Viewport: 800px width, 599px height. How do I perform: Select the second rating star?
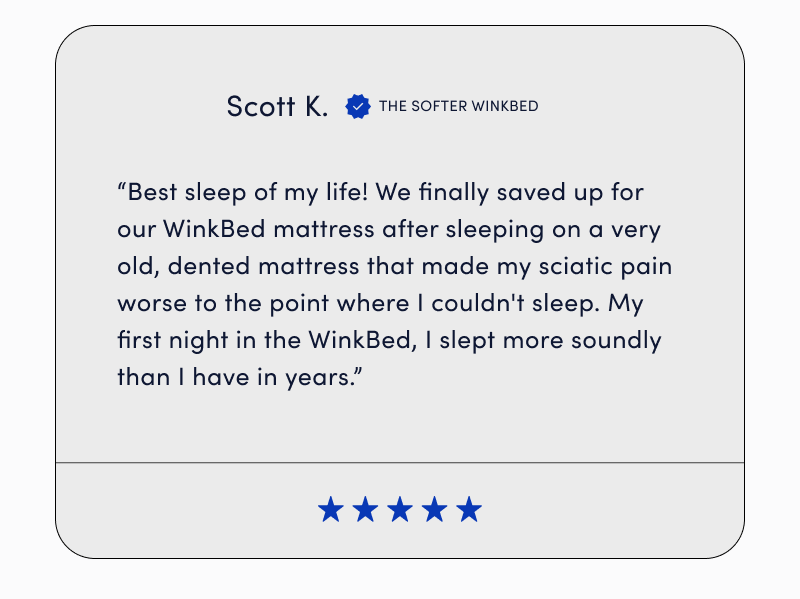[x=365, y=509]
